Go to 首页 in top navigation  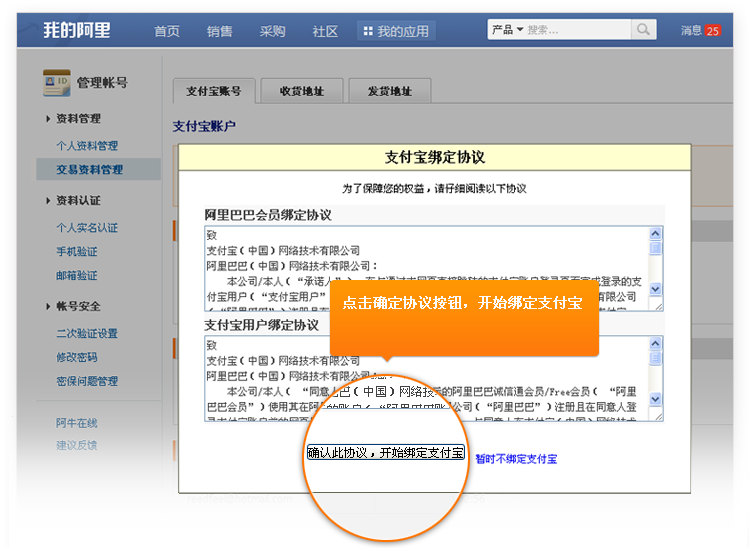(167, 32)
